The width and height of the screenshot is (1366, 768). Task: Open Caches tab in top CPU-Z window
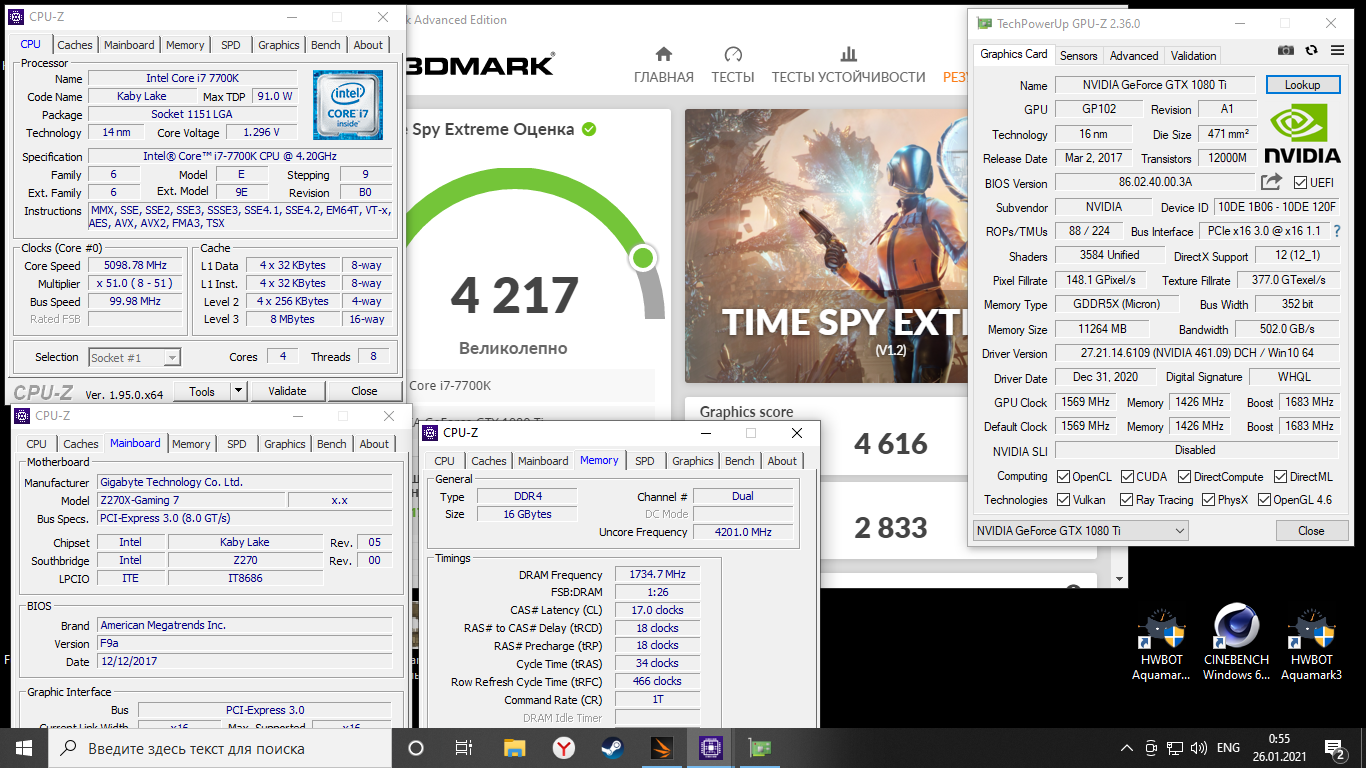point(75,44)
